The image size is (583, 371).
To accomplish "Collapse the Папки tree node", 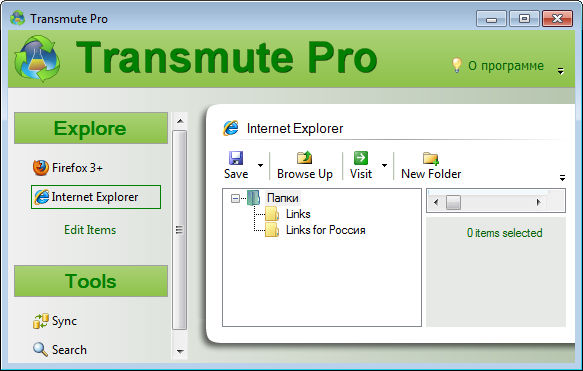I will [235, 199].
